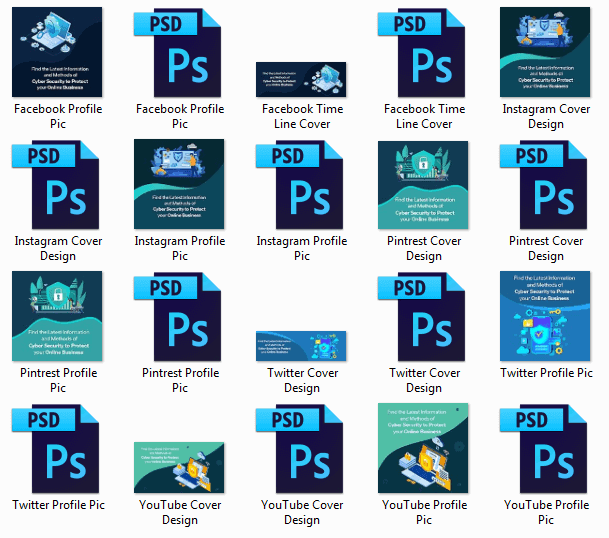Select the Twitter Cover Design PSD file icon
609x538 pixels.
[421, 317]
